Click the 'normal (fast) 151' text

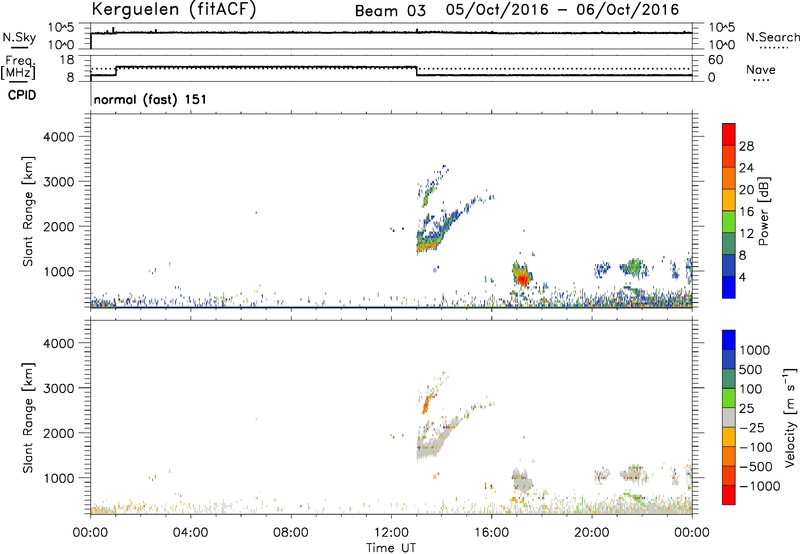click(x=150, y=99)
